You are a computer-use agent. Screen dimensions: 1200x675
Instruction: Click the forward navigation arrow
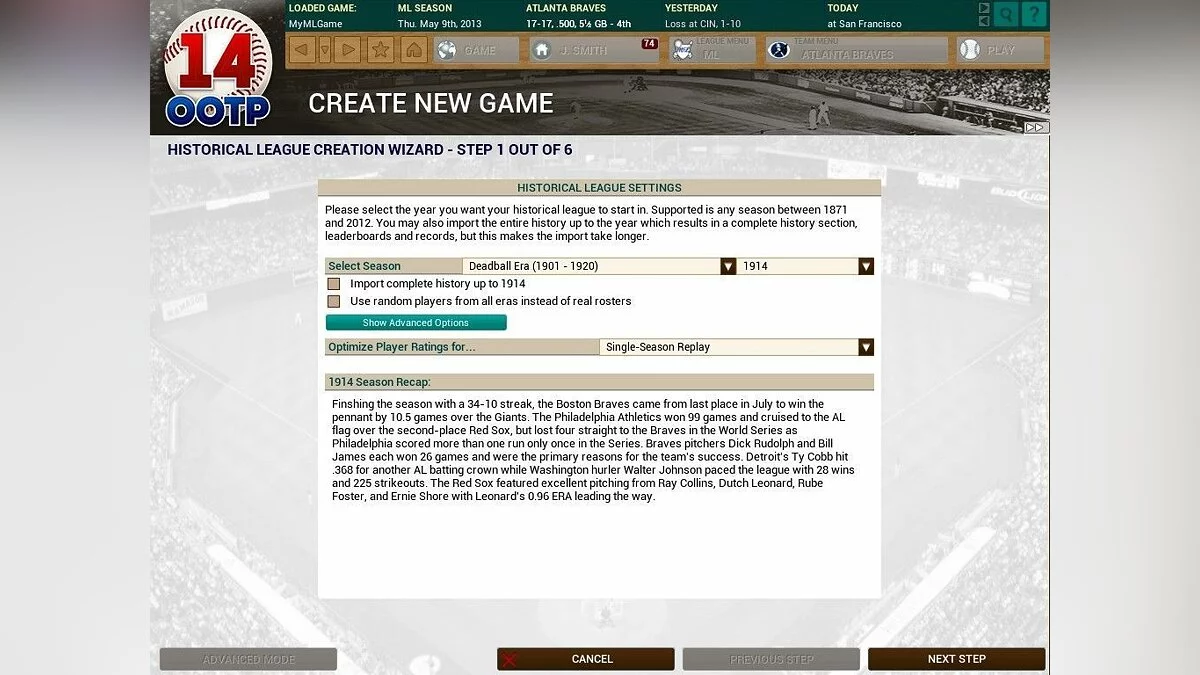tap(347, 49)
